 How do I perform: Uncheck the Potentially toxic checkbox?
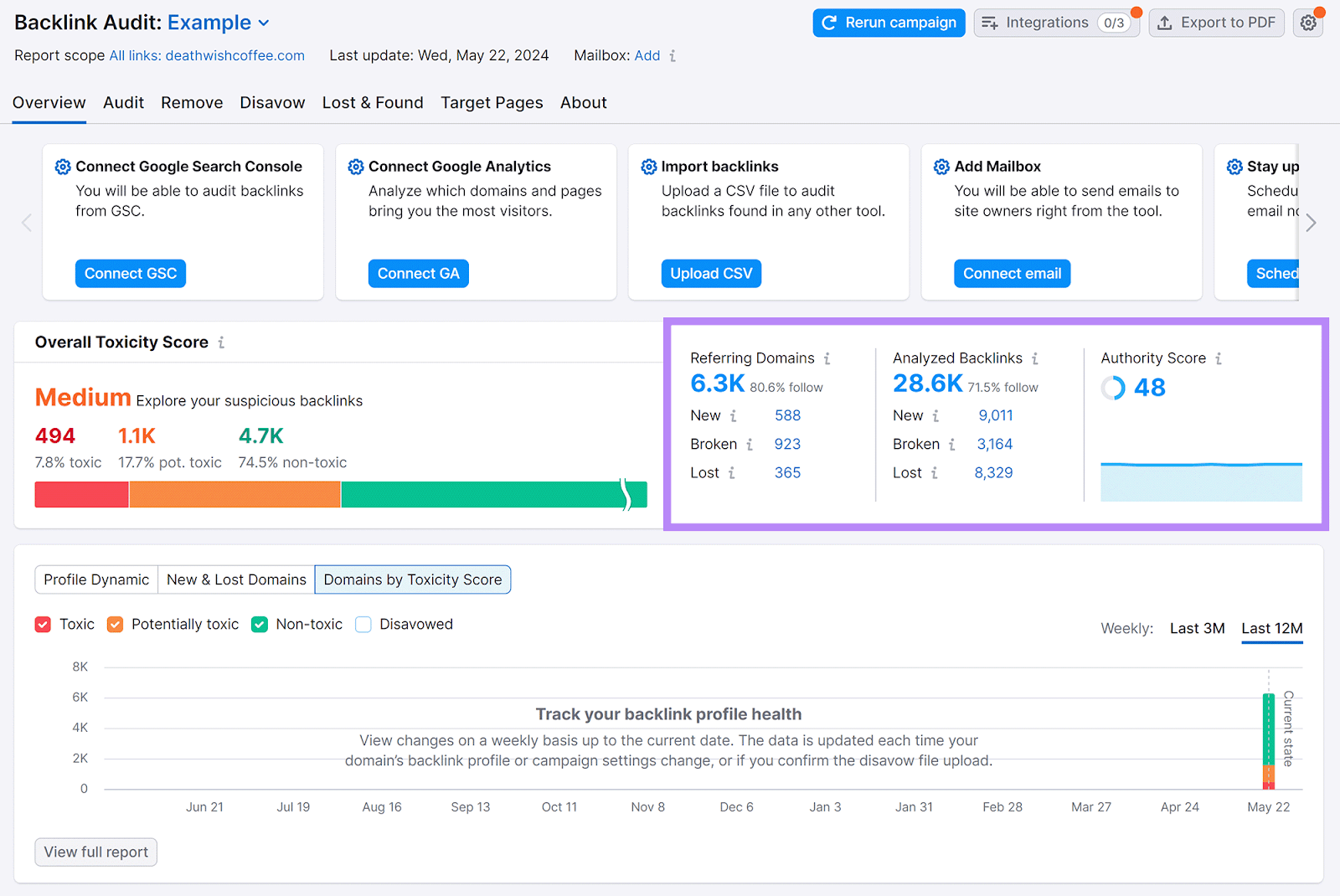point(116,625)
